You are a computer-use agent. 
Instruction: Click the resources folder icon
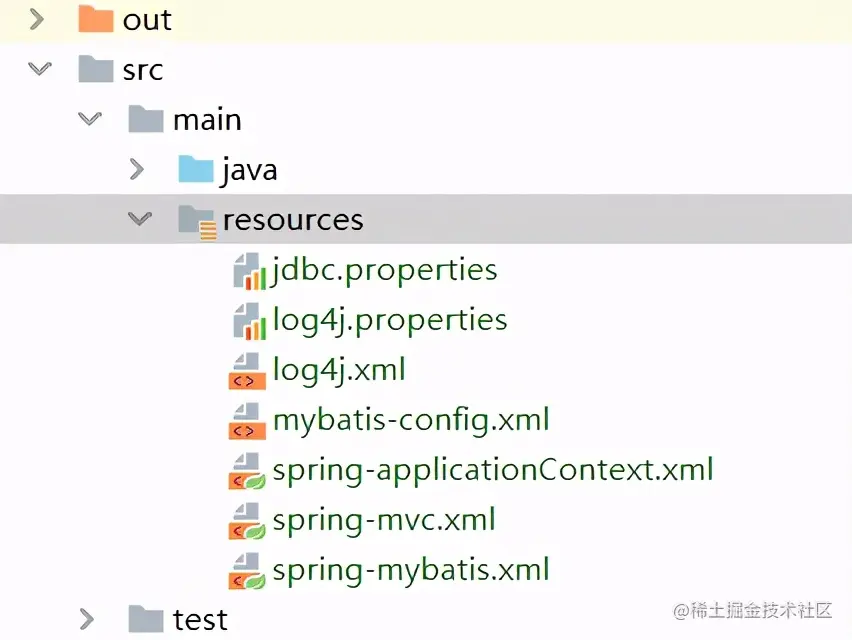click(197, 222)
